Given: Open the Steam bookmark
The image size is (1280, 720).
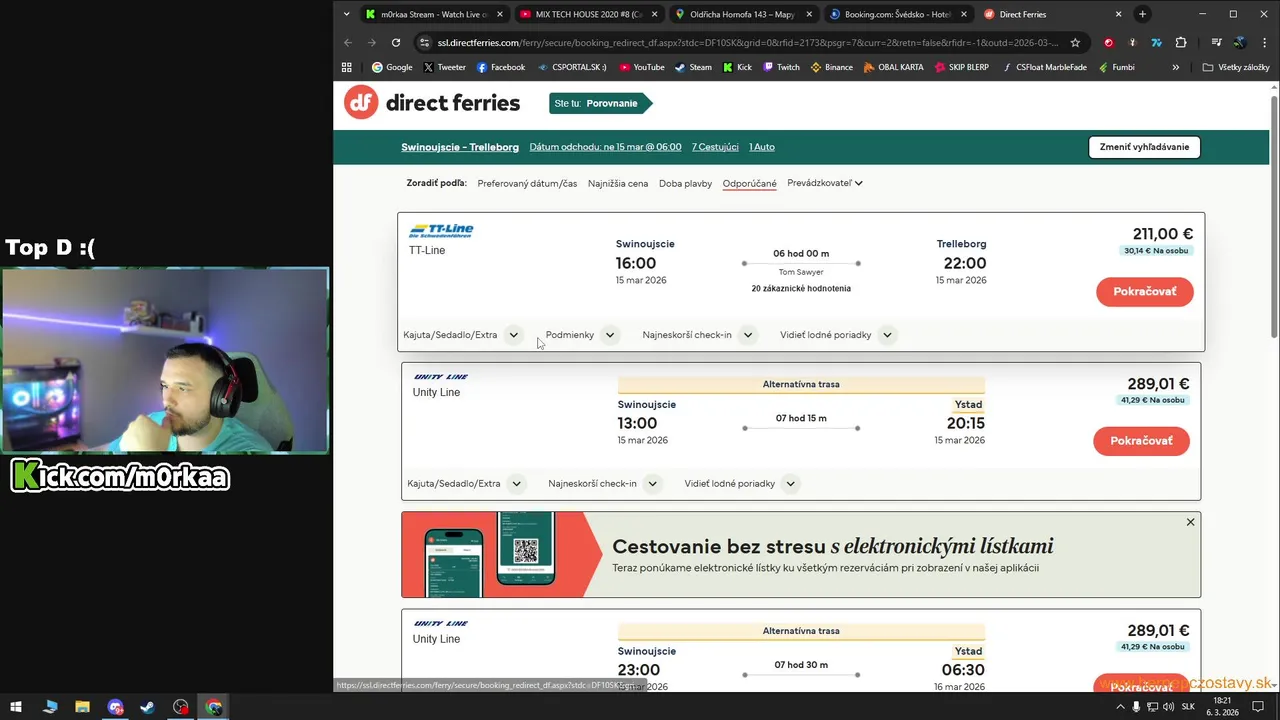Looking at the screenshot, I should [693, 67].
